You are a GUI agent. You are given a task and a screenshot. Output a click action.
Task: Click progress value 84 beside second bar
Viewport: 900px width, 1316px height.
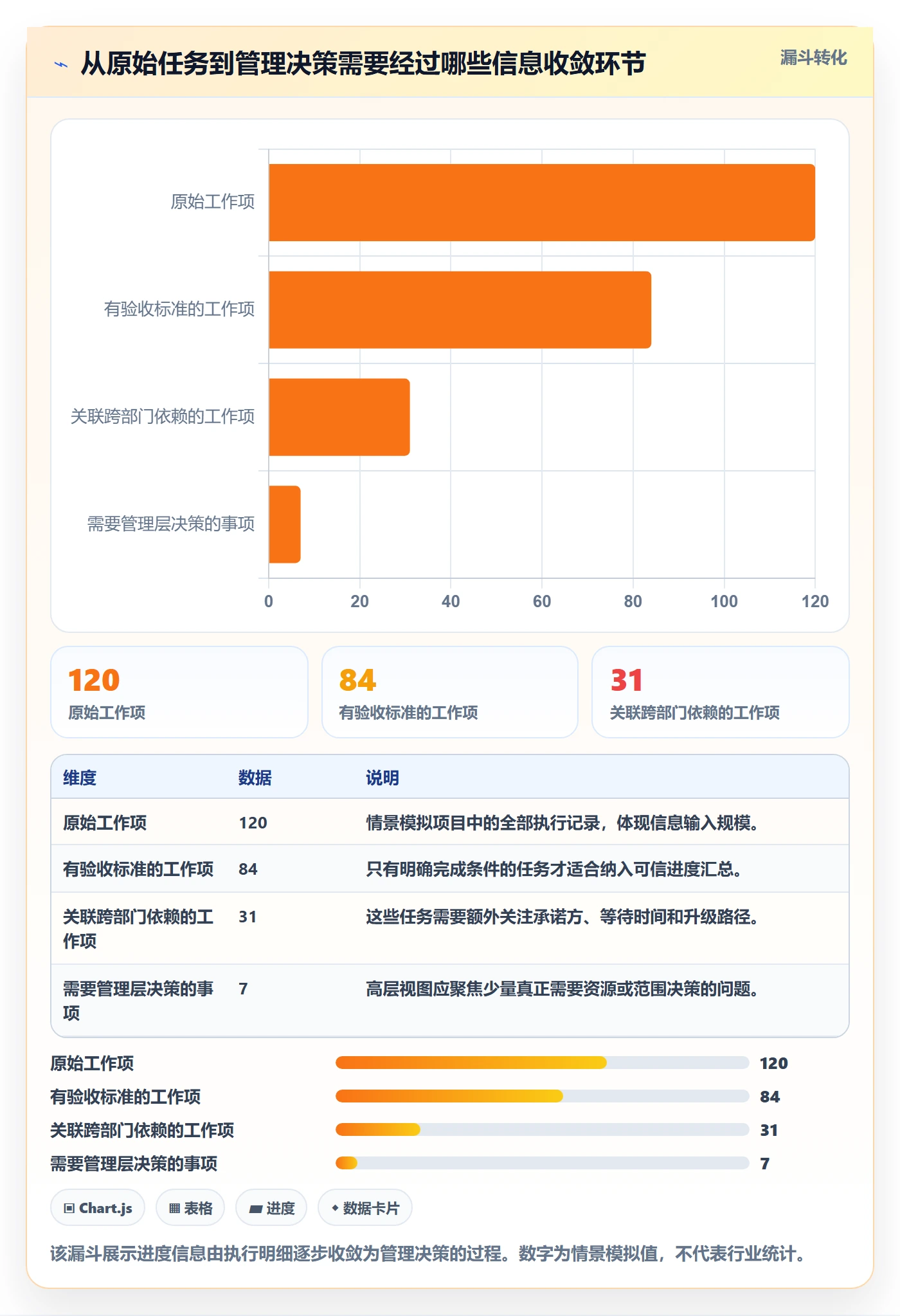tap(770, 1097)
